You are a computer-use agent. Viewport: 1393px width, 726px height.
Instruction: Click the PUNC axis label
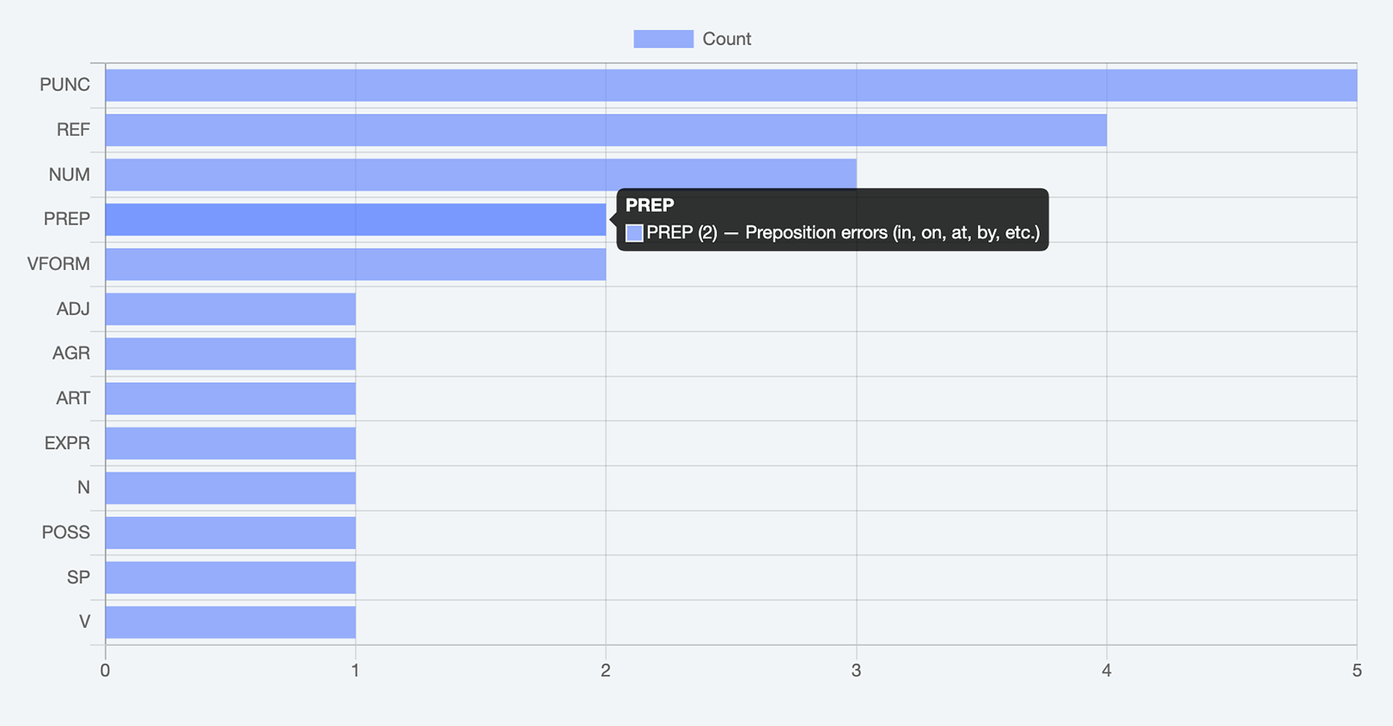tap(65, 85)
